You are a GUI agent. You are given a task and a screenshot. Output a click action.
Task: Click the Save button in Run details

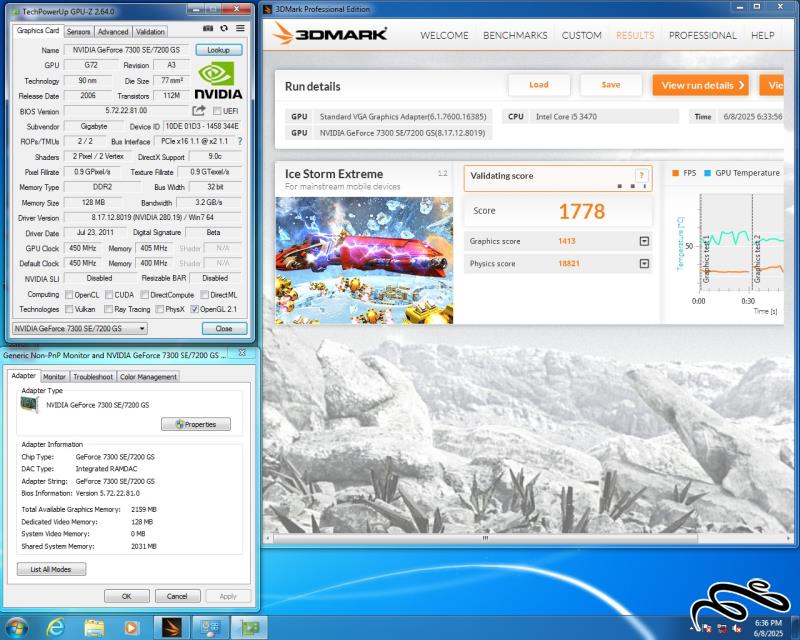pos(611,85)
